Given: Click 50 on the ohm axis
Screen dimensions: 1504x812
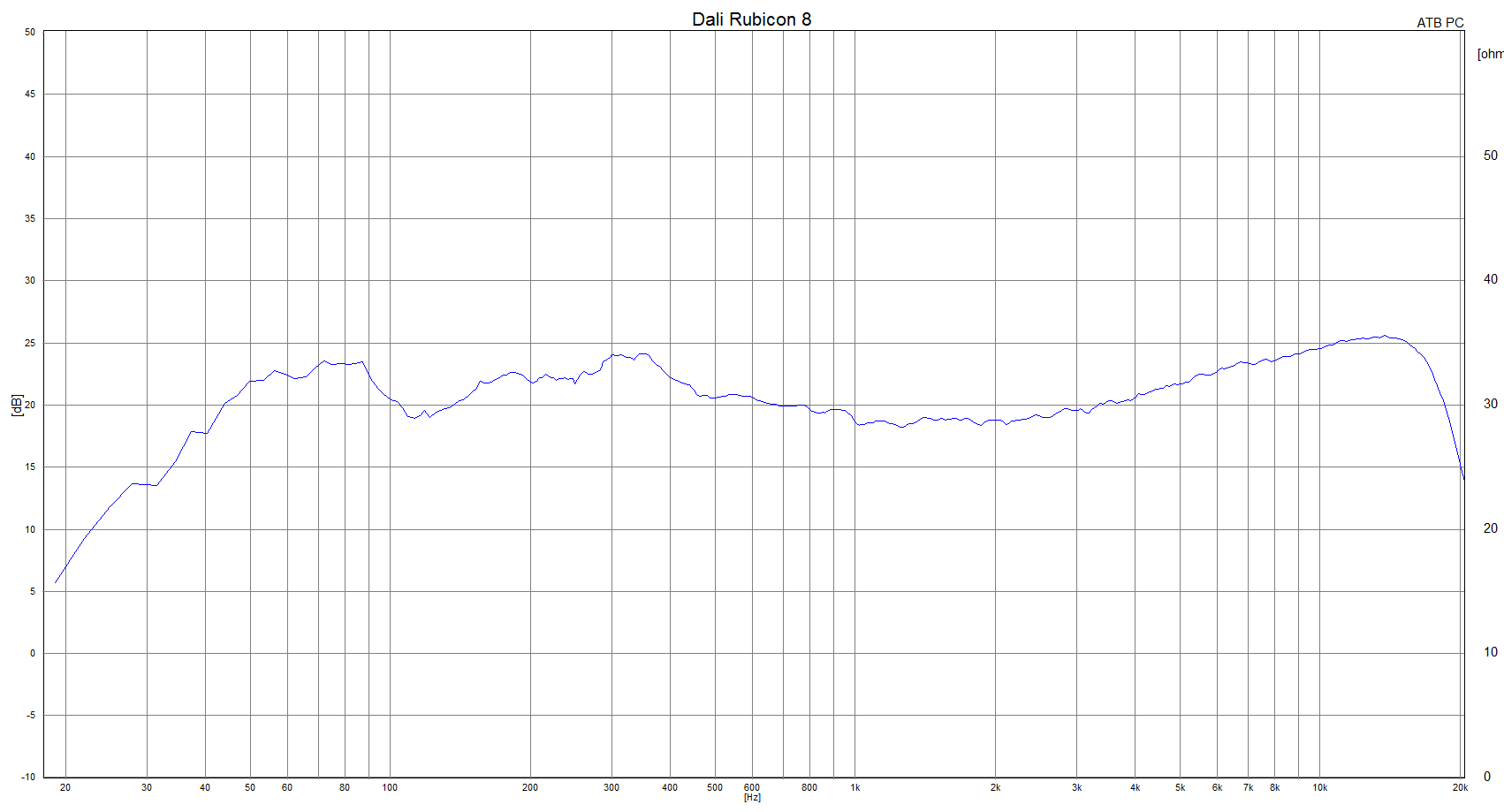Looking at the screenshot, I should 1491,156.
